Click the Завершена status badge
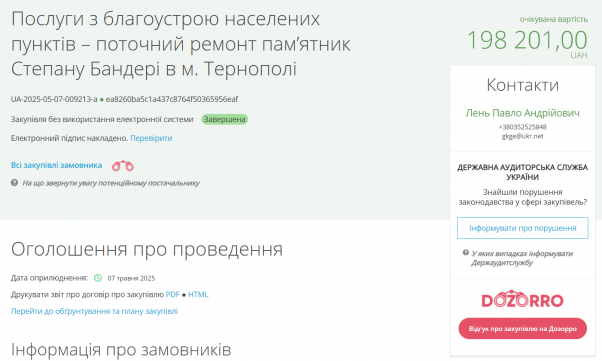This screenshot has height=361, width=602. coord(225,119)
